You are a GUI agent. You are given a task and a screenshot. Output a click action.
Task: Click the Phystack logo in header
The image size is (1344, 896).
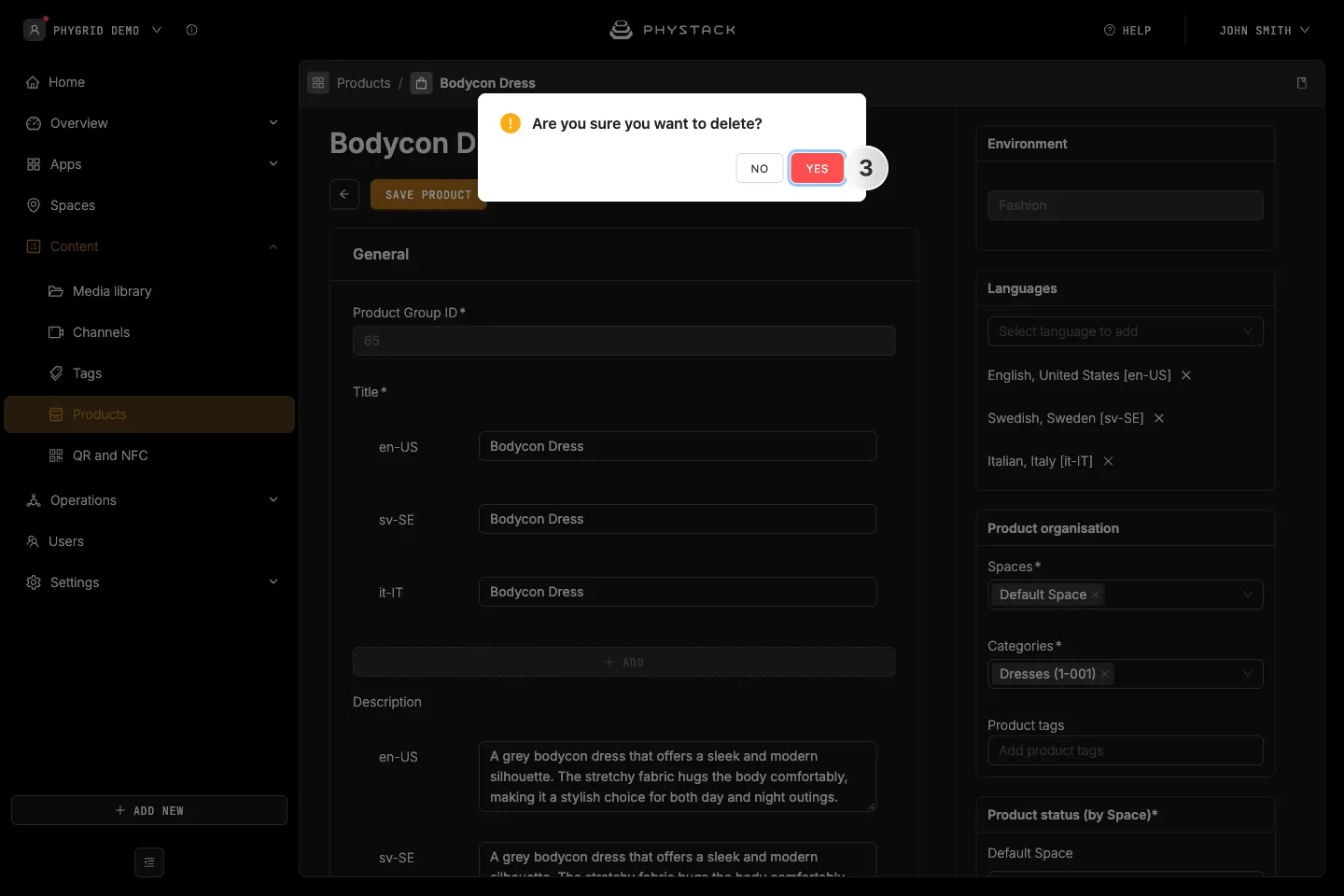coord(672,30)
